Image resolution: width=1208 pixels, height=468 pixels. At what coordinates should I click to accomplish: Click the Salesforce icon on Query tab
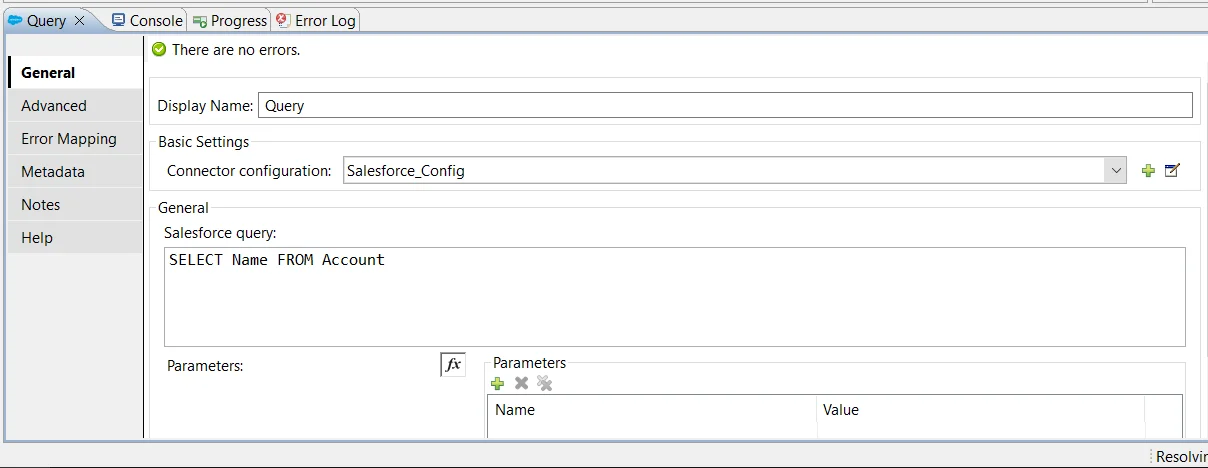[x=15, y=20]
